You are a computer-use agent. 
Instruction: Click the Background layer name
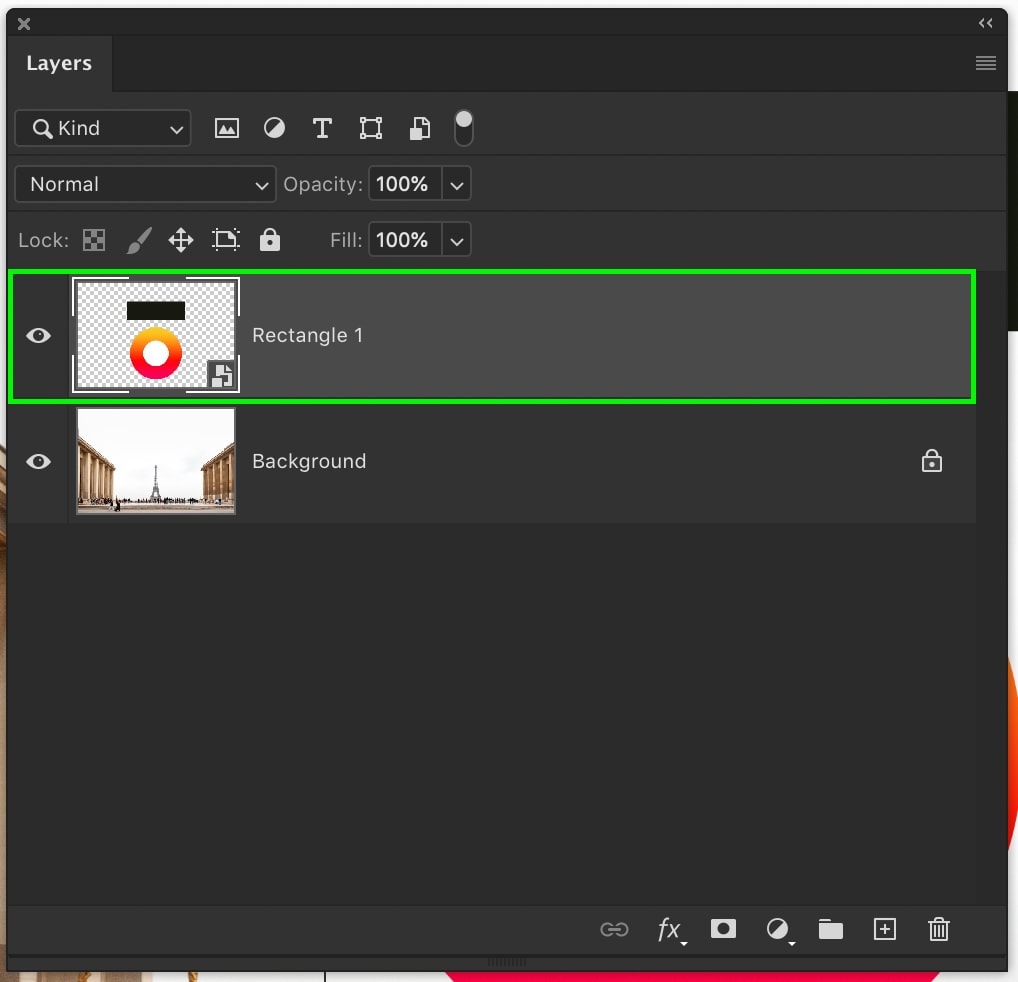[x=309, y=461]
